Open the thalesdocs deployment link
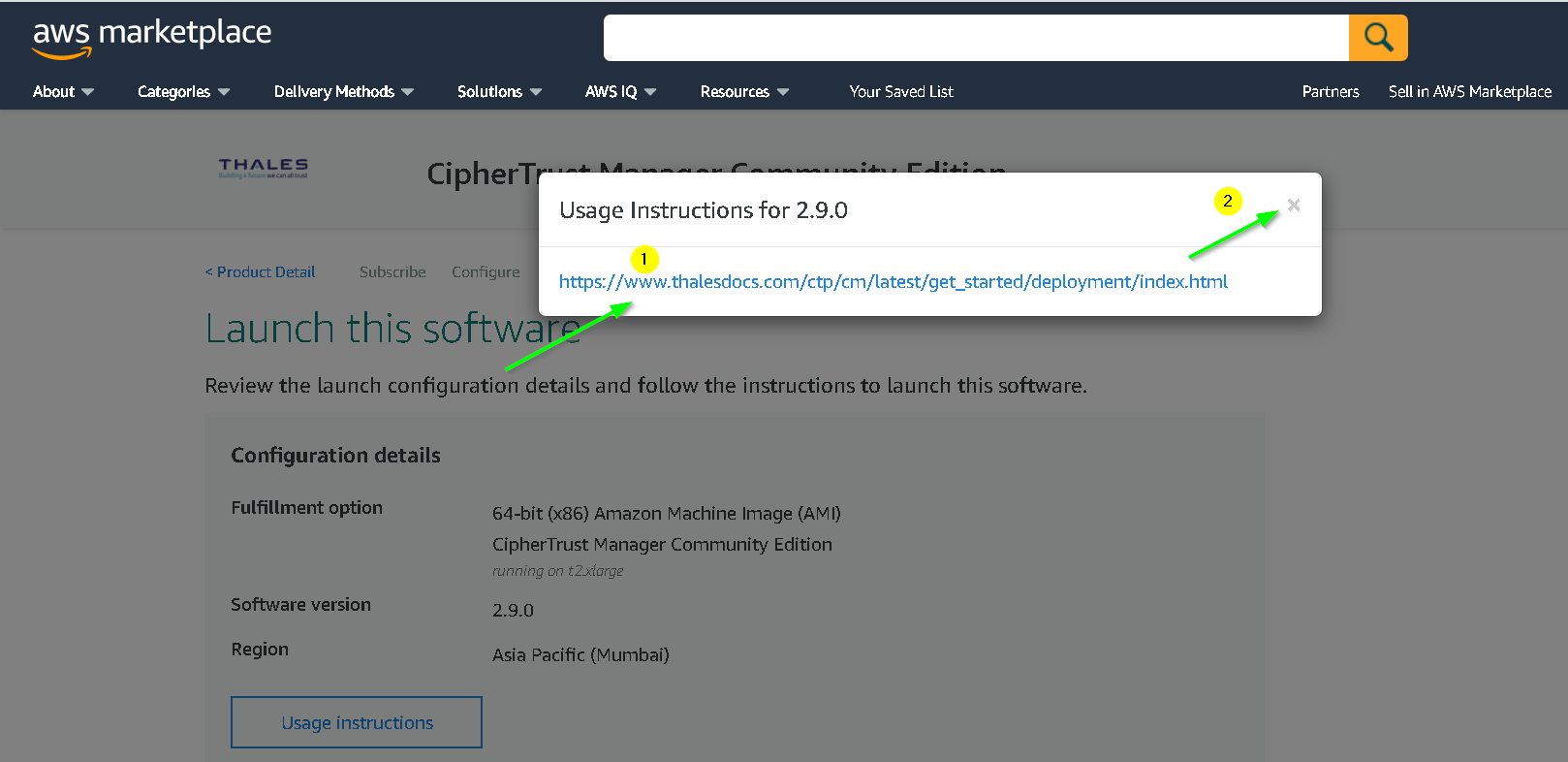Viewport: 1568px width, 762px height. pyautogui.click(x=893, y=282)
